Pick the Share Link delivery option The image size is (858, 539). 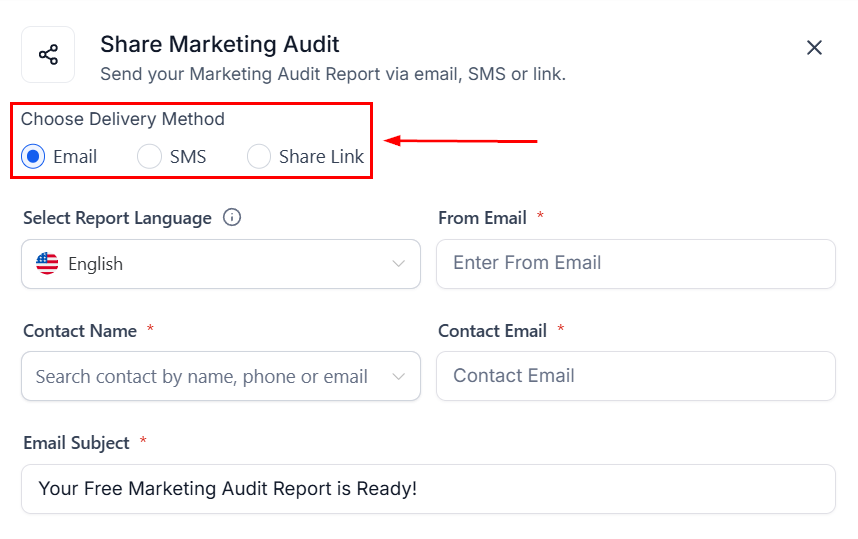click(x=259, y=157)
